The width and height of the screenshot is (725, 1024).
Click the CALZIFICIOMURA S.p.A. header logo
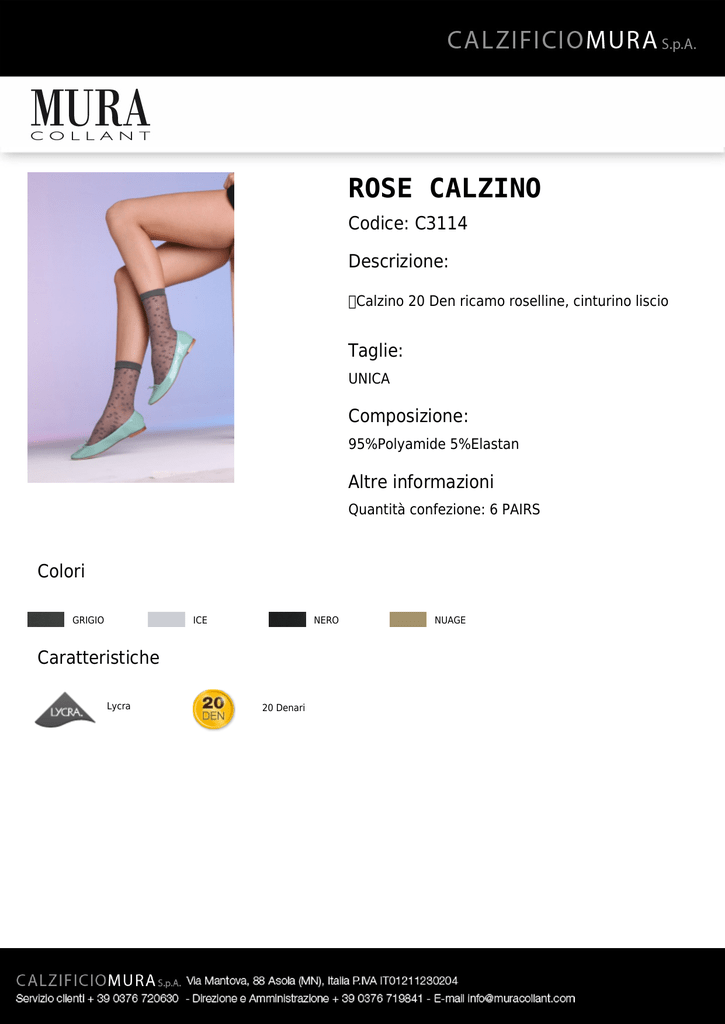[572, 40]
